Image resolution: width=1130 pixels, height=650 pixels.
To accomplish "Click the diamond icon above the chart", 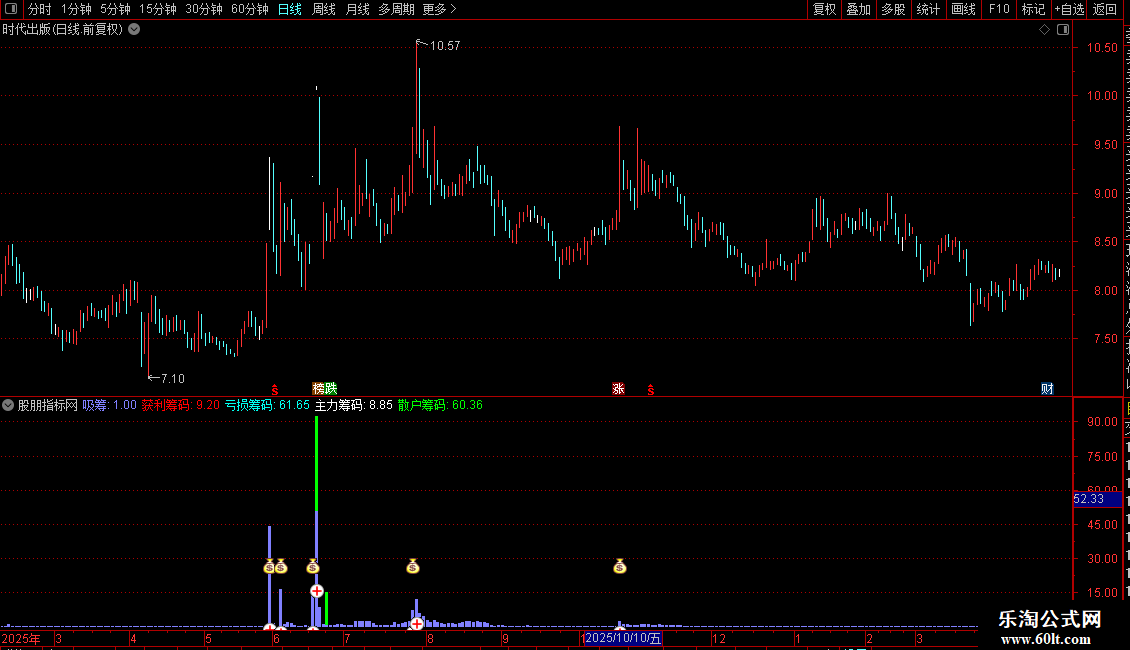I will (x=1044, y=30).
